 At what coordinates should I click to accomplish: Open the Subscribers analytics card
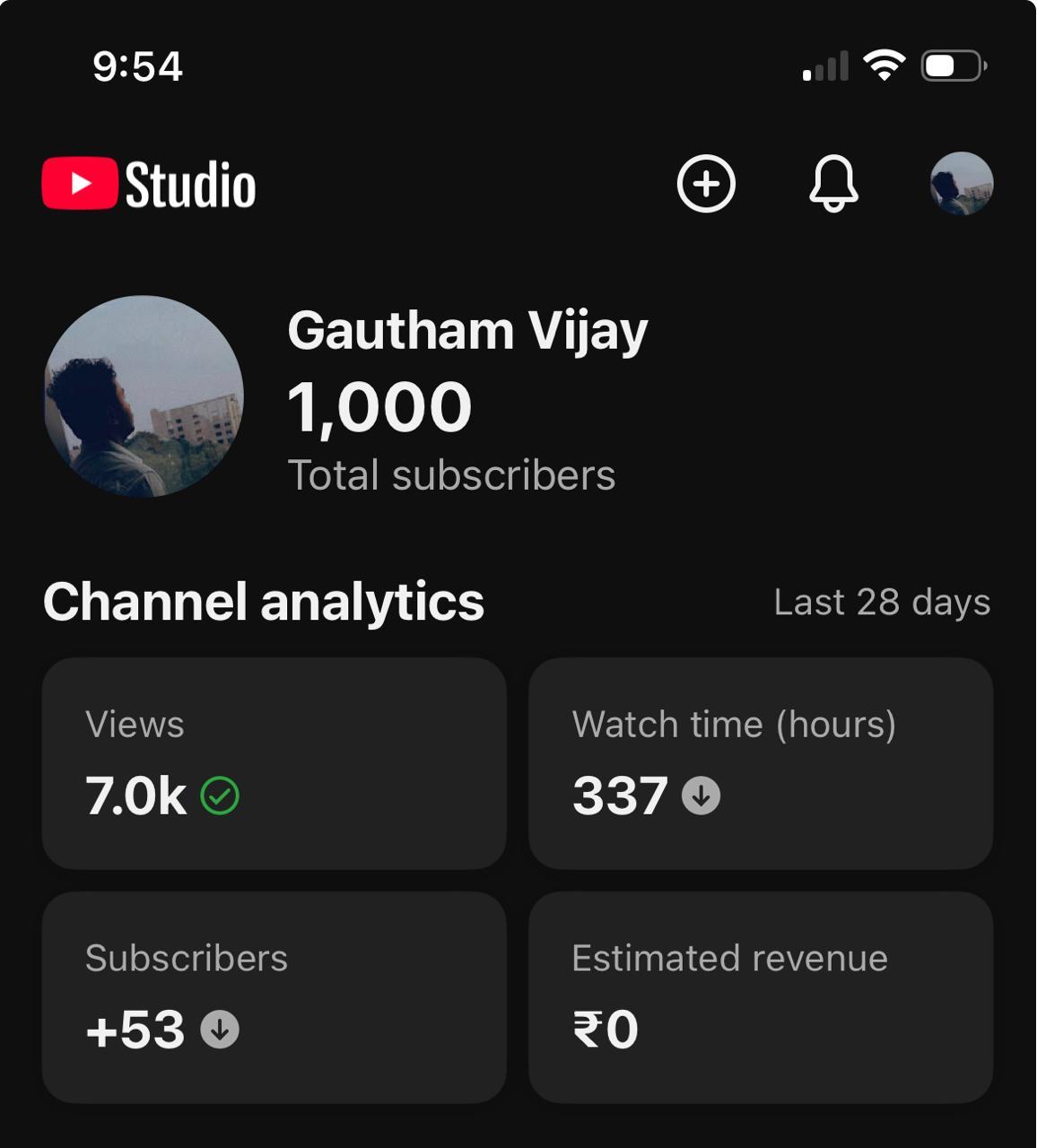(x=274, y=996)
